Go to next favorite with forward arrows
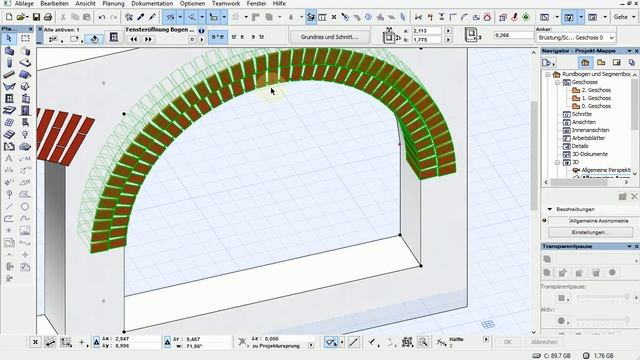This screenshot has width=640, height=360. pos(148,39)
